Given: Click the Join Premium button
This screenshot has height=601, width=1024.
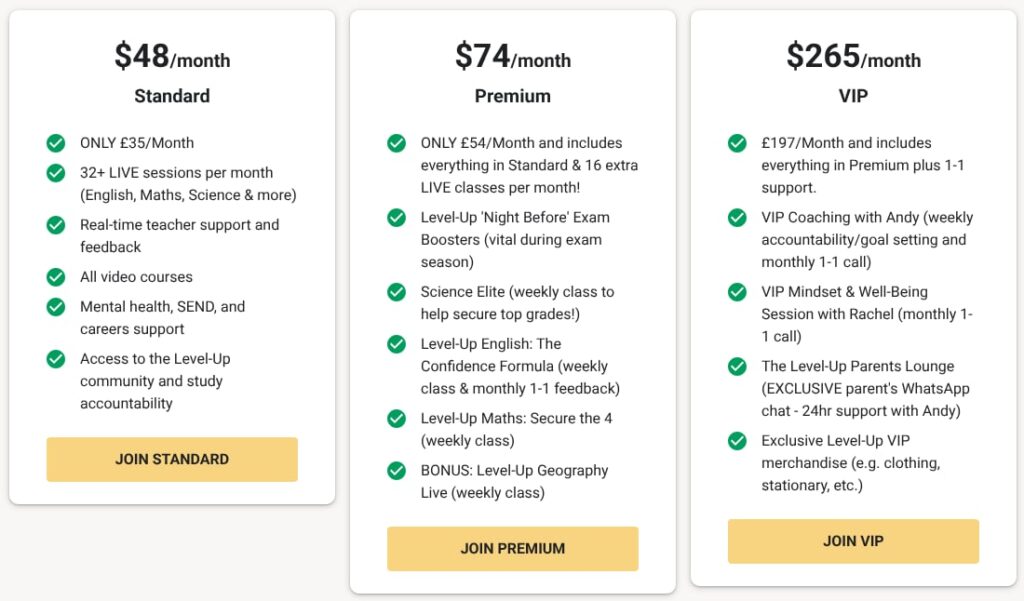Looking at the screenshot, I should [x=512, y=548].
